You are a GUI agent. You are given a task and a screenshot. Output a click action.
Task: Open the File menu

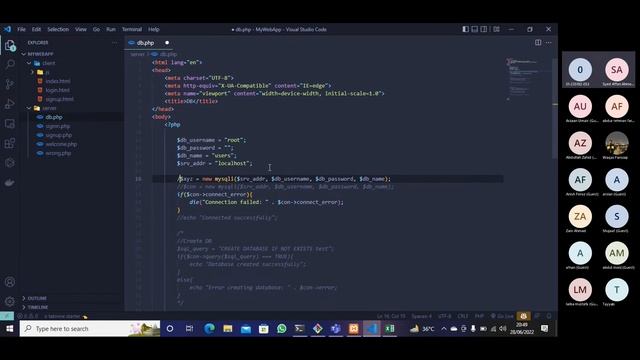(22, 29)
